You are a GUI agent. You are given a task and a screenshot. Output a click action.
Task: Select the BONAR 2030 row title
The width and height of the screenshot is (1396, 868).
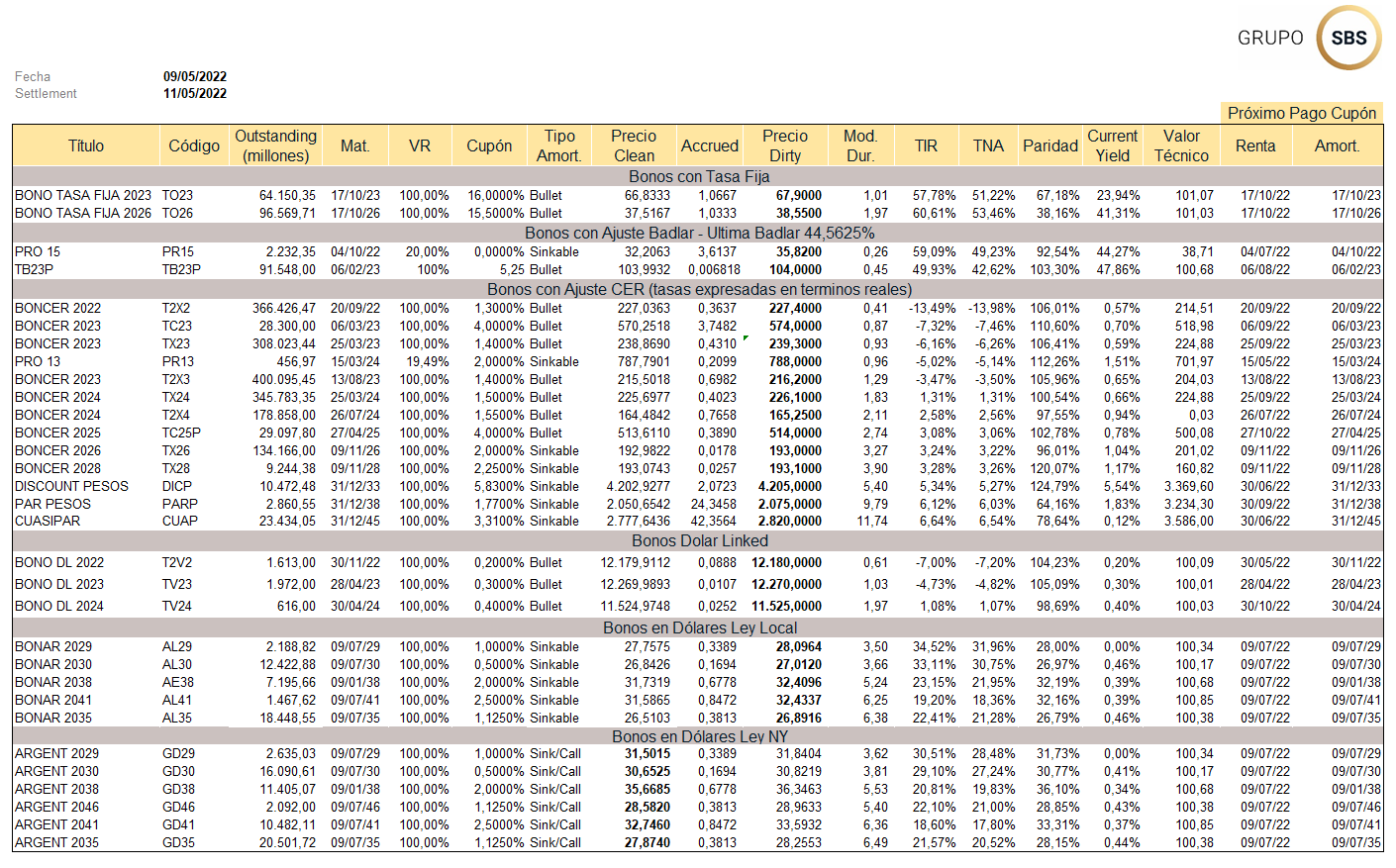click(x=53, y=664)
